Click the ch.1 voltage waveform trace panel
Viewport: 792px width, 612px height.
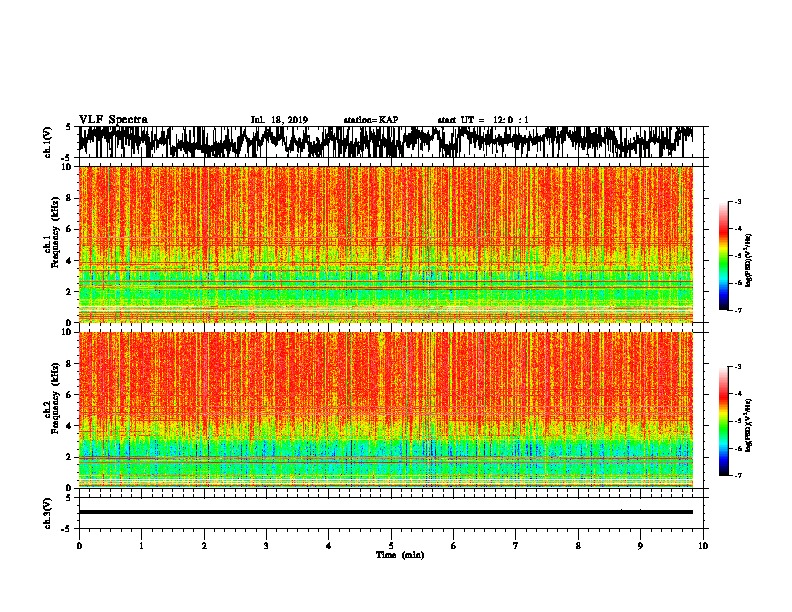[390, 142]
